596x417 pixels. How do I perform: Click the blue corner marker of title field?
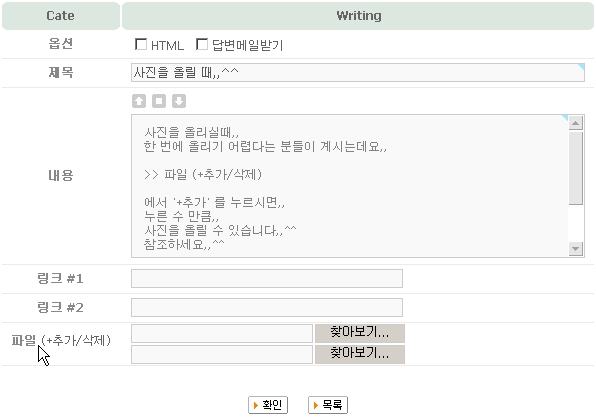(x=581, y=67)
